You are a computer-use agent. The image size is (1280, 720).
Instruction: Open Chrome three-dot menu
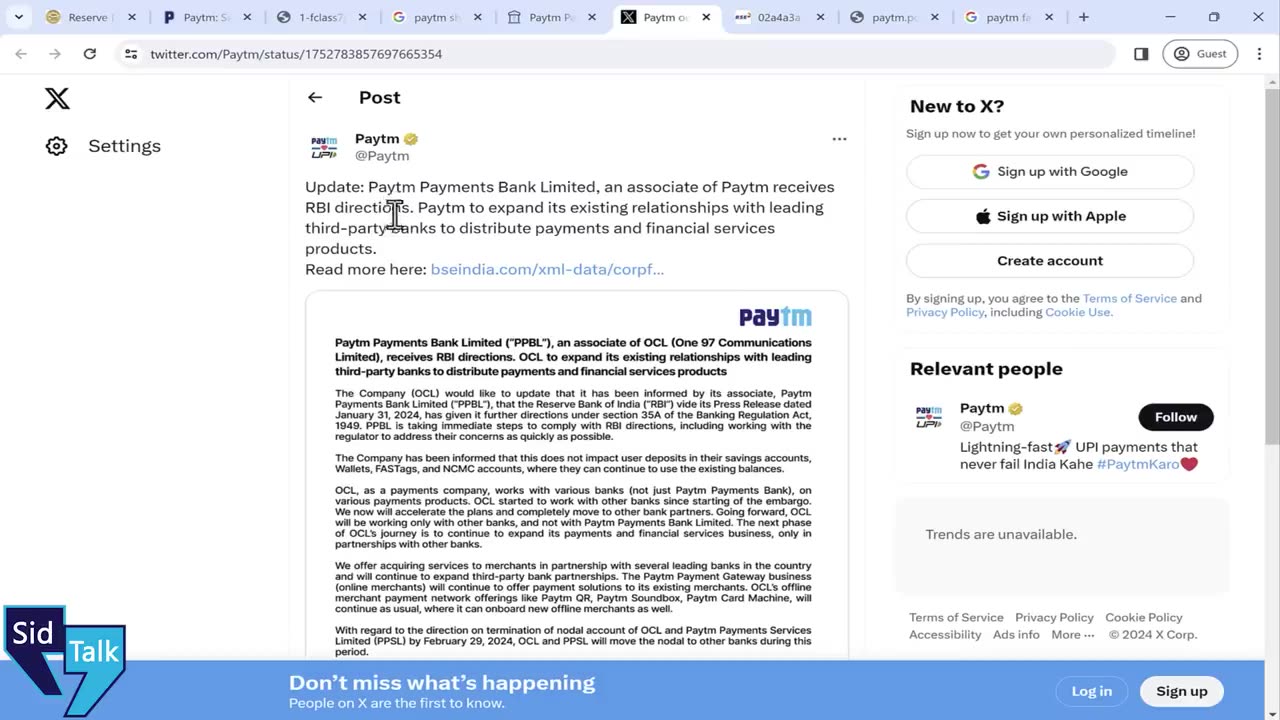1259,54
